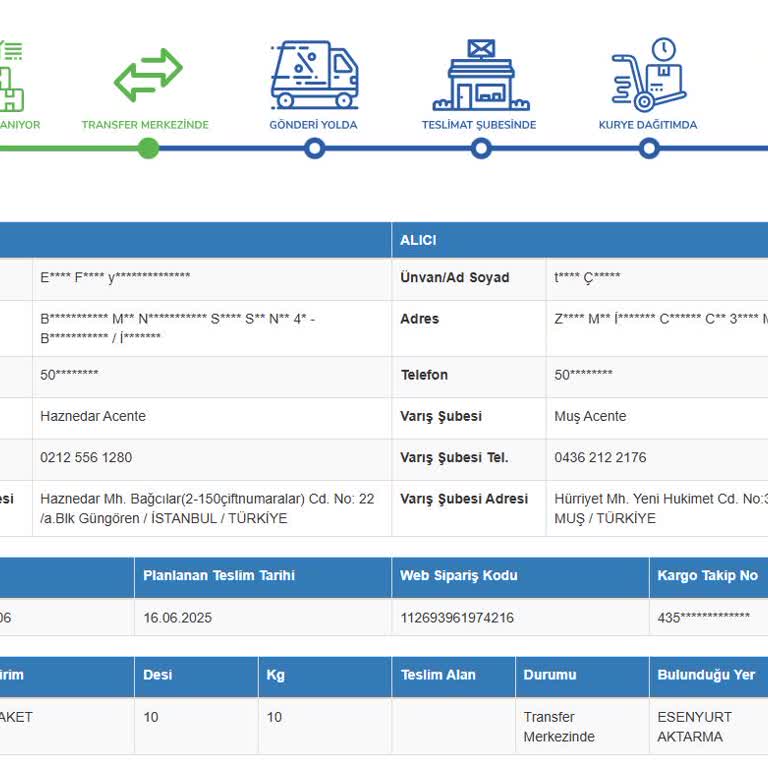Screen dimensions: 768x768
Task: Click the courier hand-truck icon
Action: click(x=649, y=74)
